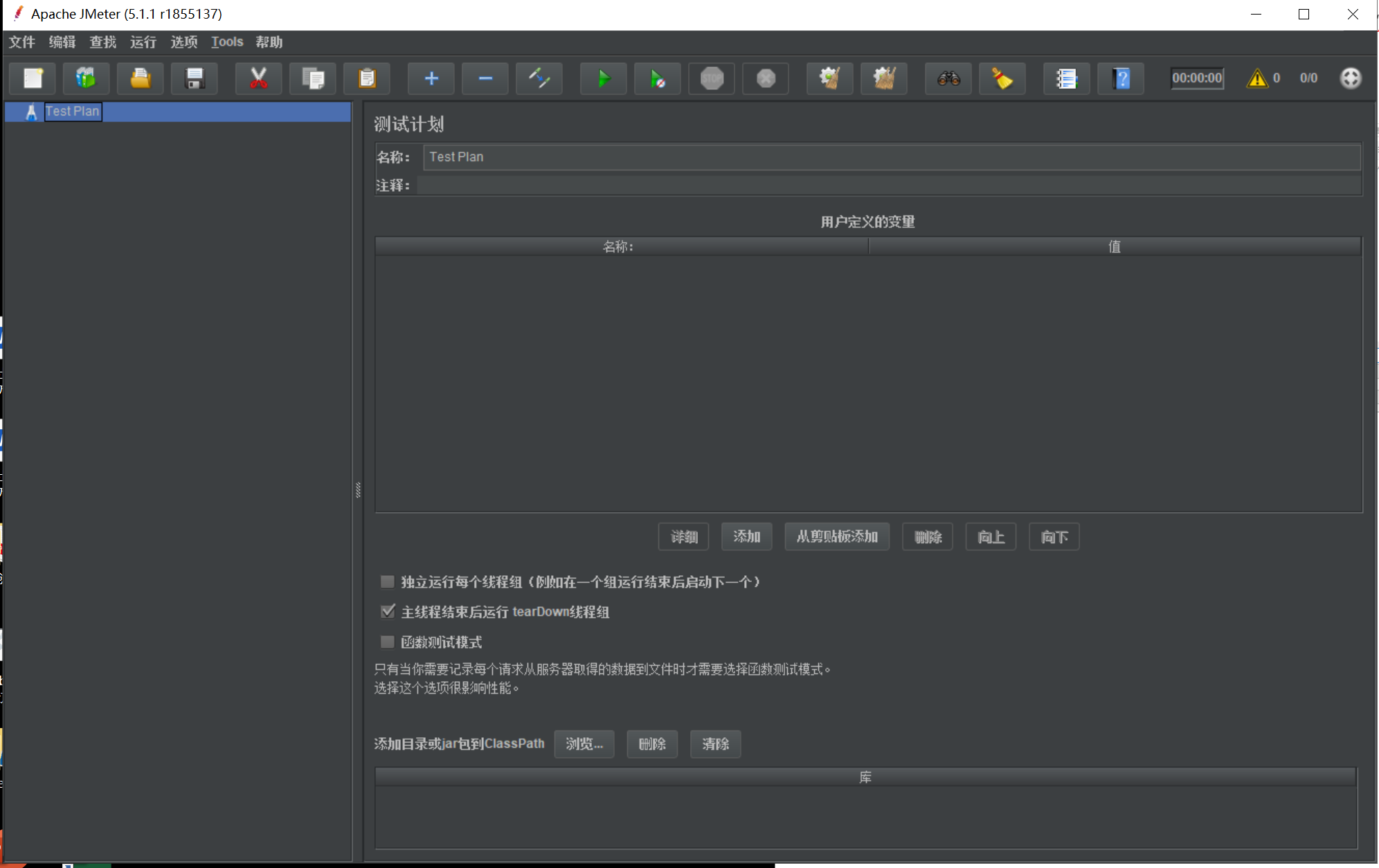
Task: Click the Copy icon in toolbar
Action: pyautogui.click(x=313, y=78)
